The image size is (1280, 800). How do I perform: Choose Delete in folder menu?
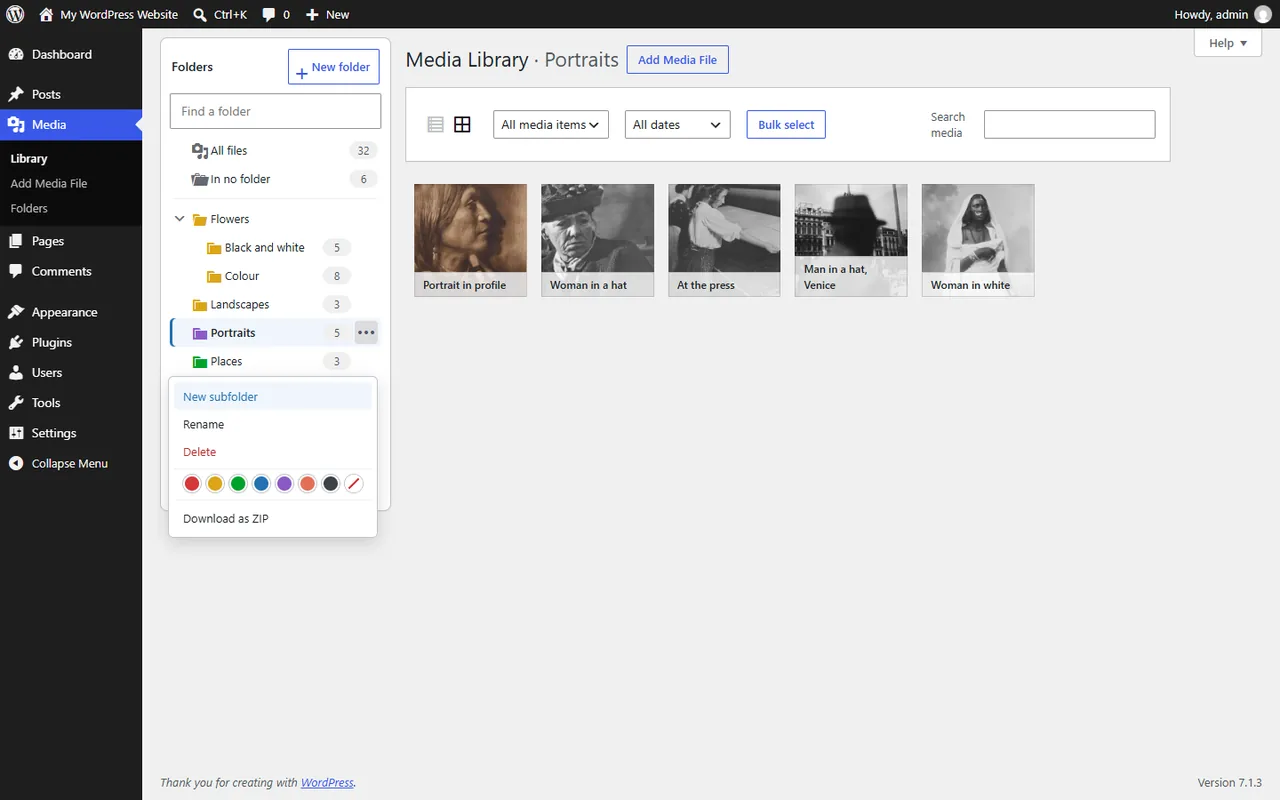click(x=273, y=452)
